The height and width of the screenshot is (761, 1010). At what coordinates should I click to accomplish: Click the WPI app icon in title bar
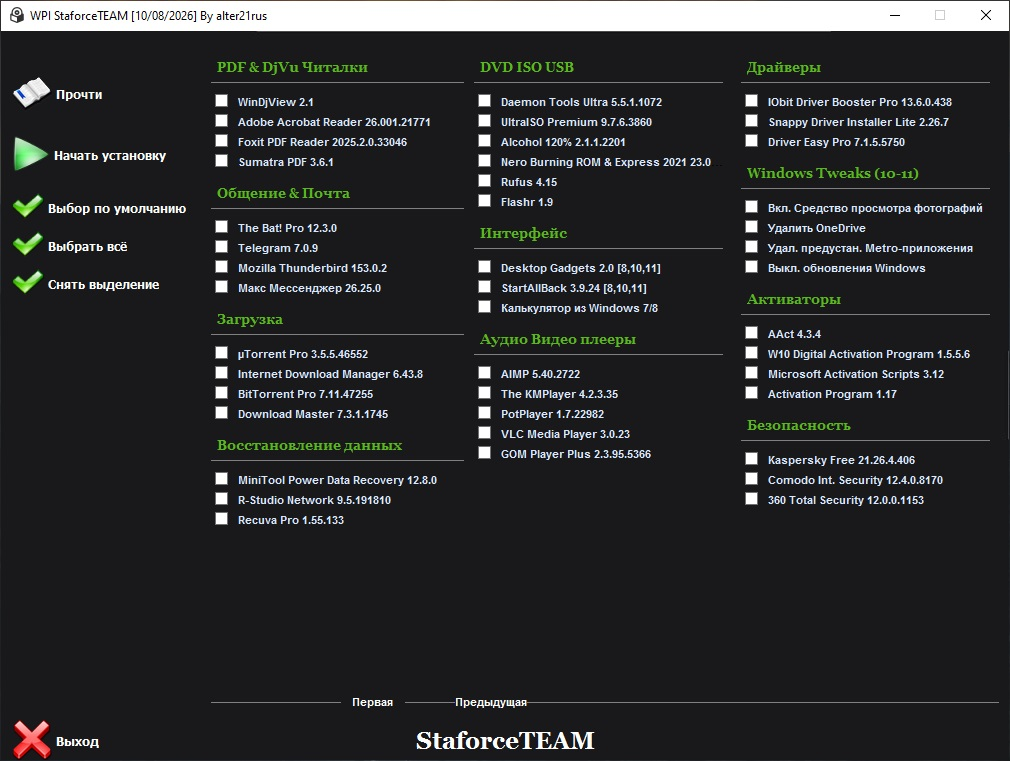tap(17, 15)
